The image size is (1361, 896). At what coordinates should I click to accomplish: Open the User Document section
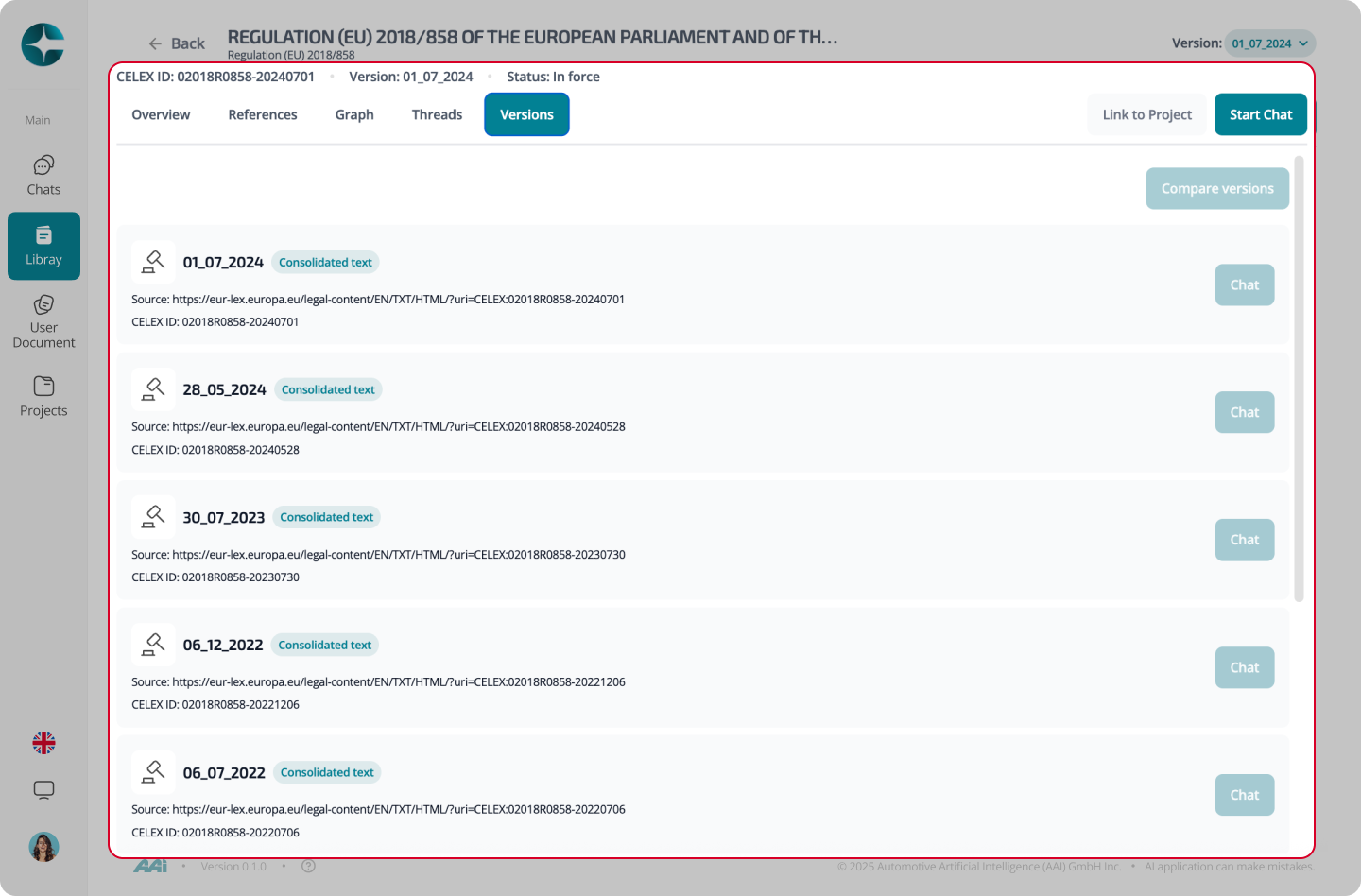(x=43, y=321)
